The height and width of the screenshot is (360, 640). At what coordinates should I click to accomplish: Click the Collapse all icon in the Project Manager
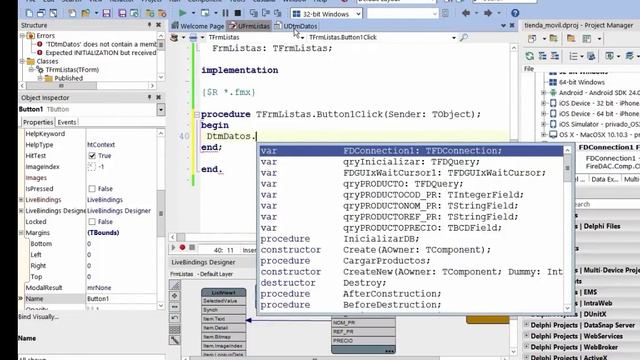pyautogui.click(x=555, y=56)
